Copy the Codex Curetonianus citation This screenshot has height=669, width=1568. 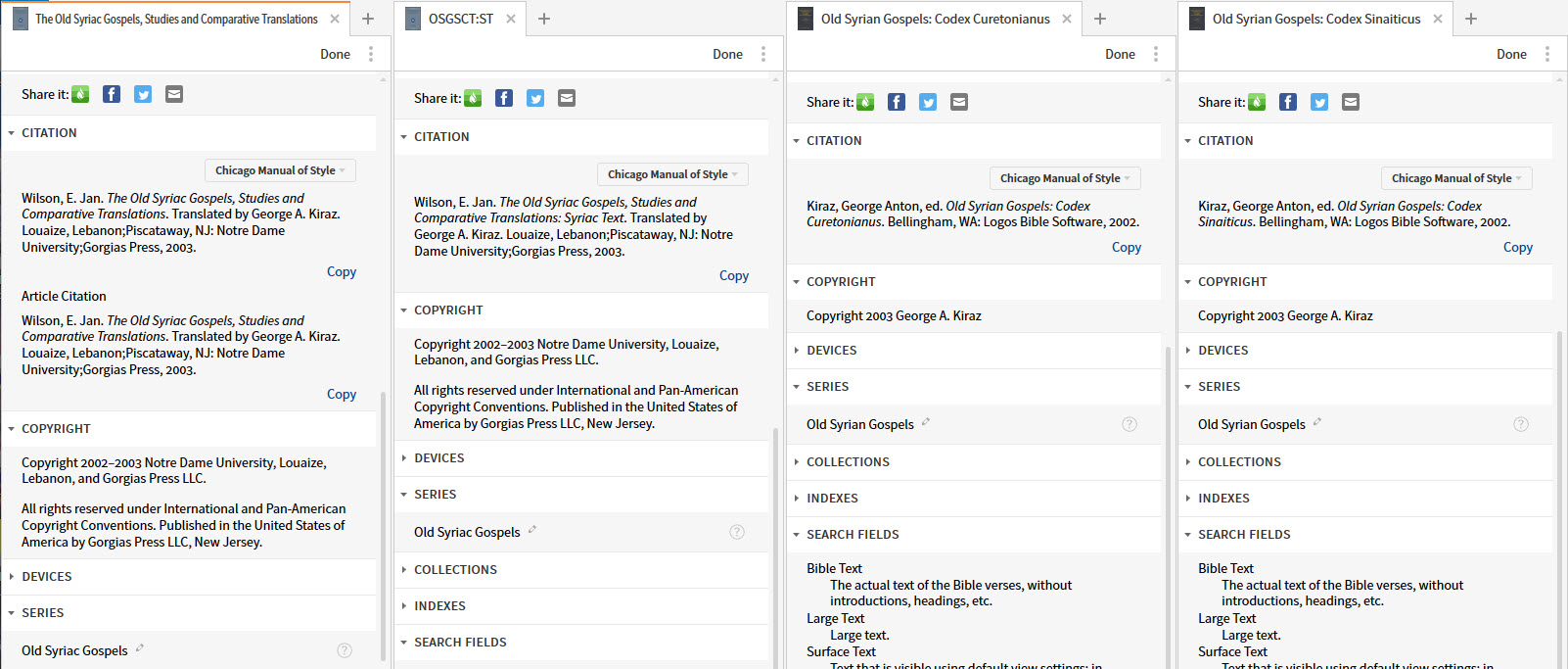tap(1127, 247)
